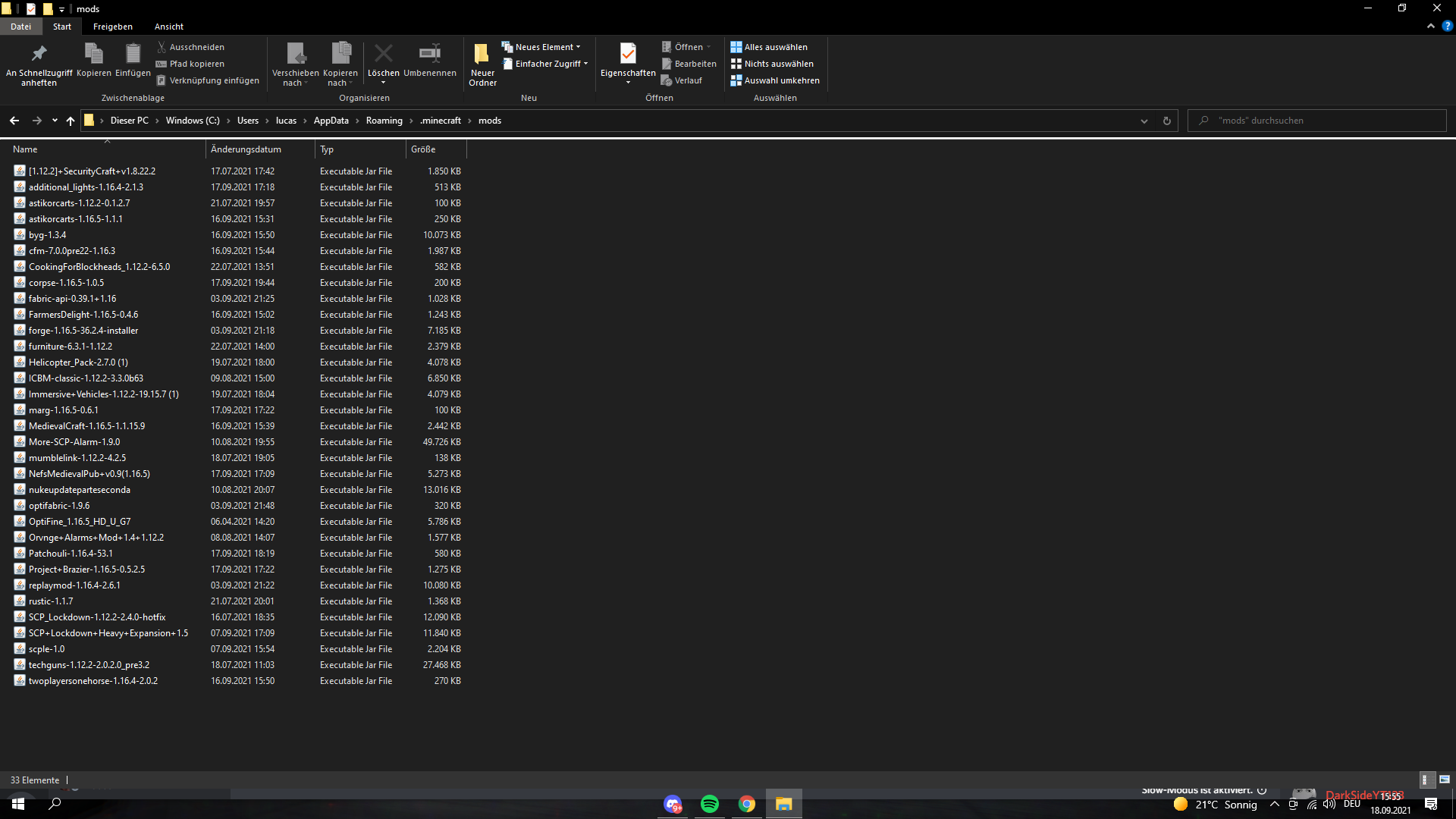Click .minecraft breadcrumb

[441, 121]
